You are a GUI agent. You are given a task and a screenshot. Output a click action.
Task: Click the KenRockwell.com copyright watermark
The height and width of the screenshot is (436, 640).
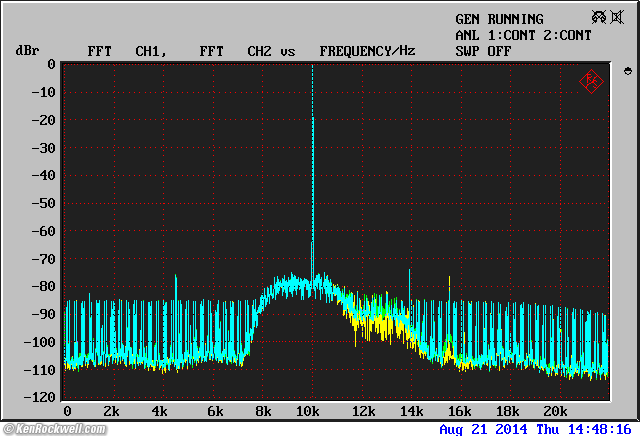click(52, 429)
